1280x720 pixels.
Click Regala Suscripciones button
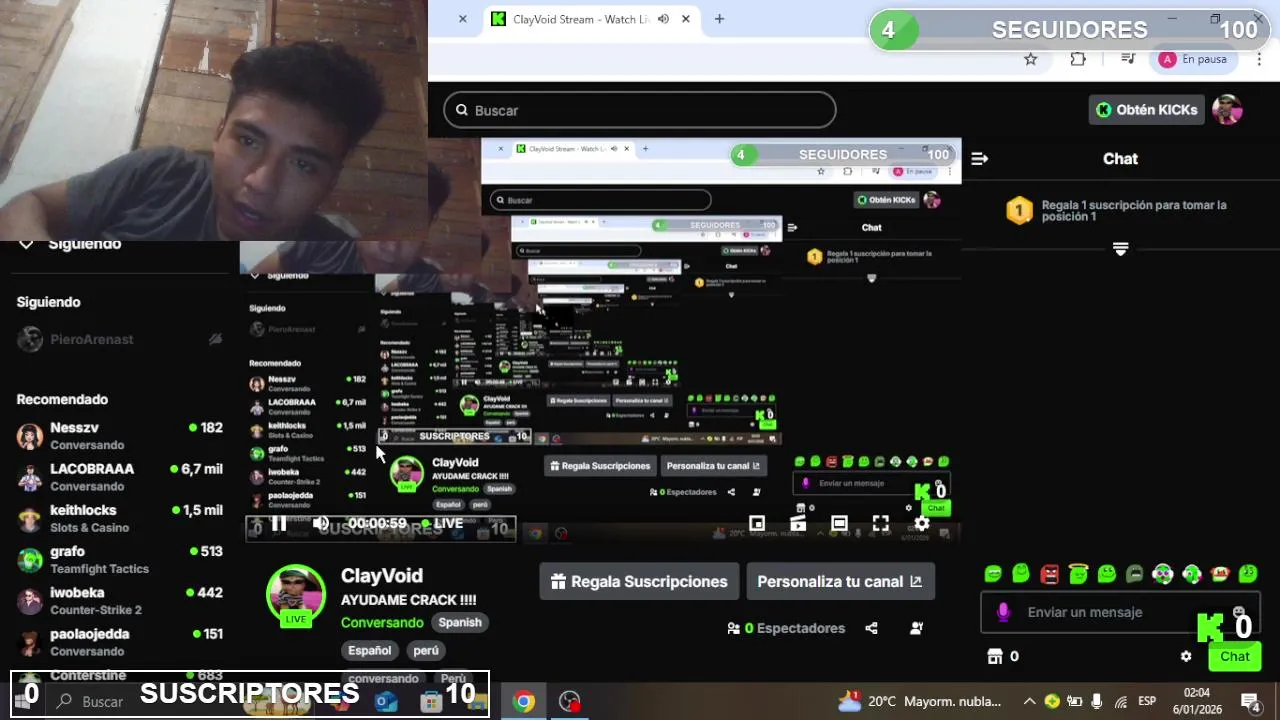click(639, 581)
